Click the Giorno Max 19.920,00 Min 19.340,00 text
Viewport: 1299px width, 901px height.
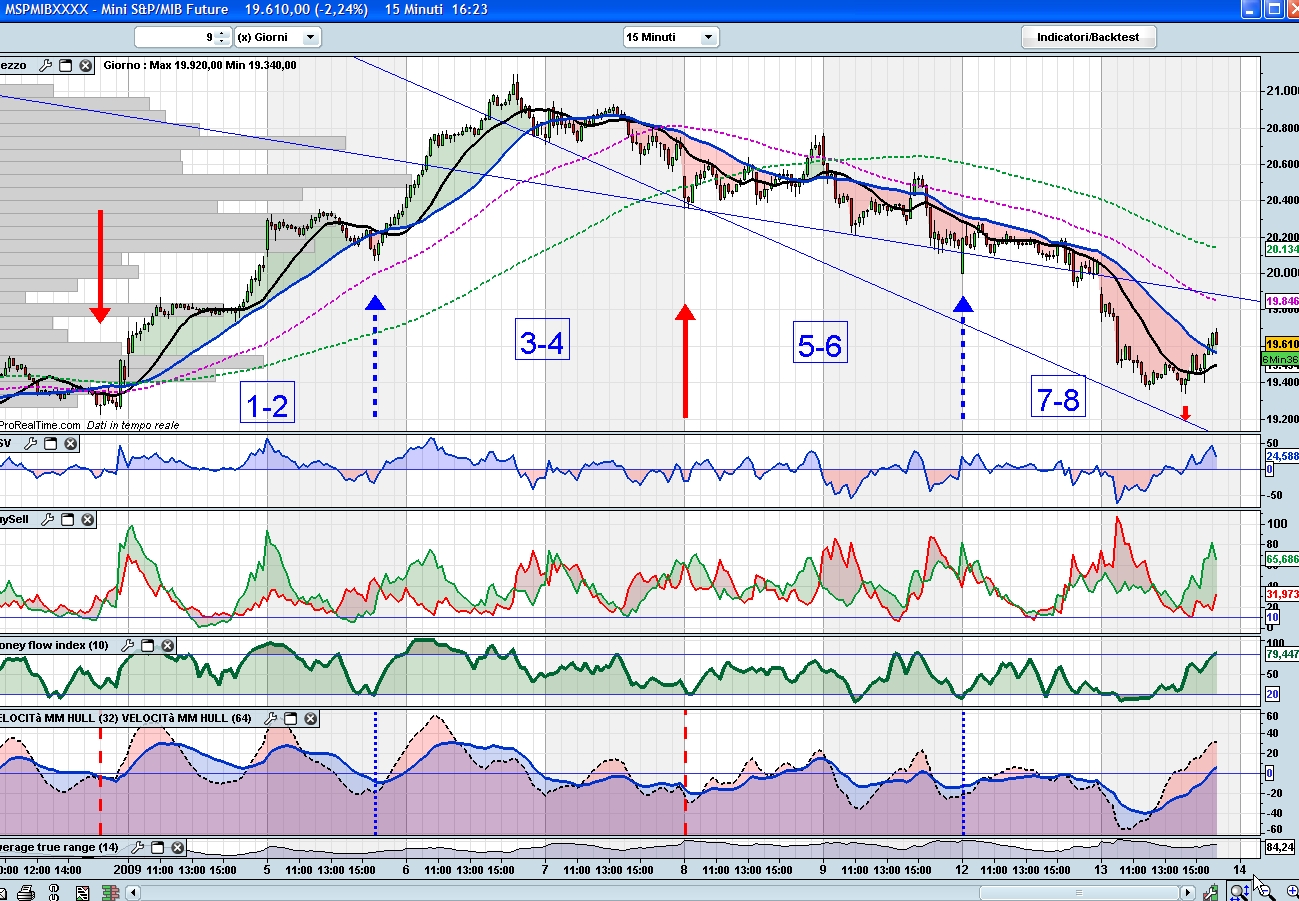tap(200, 65)
